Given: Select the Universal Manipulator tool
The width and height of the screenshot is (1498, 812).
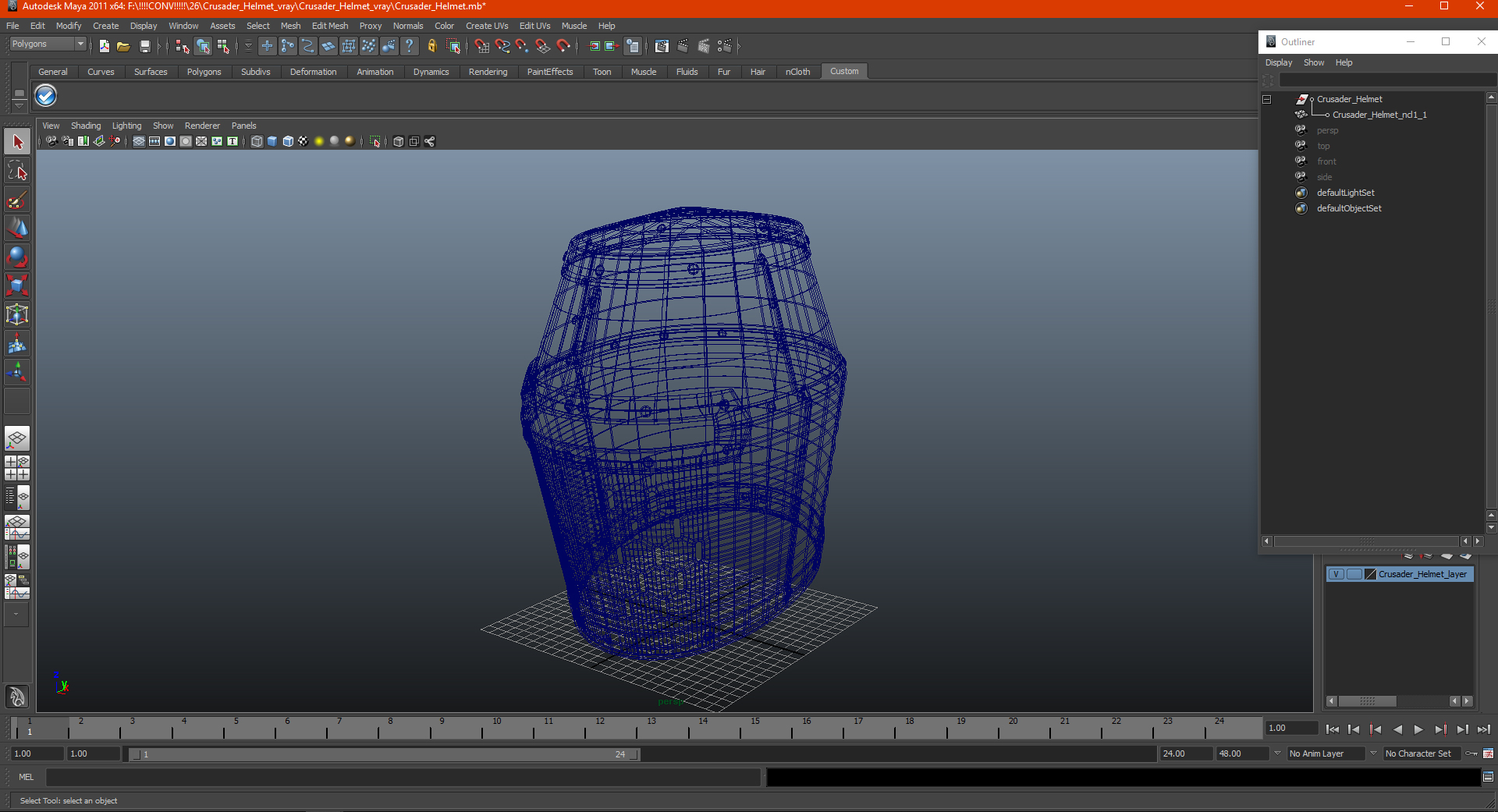Looking at the screenshot, I should [17, 314].
